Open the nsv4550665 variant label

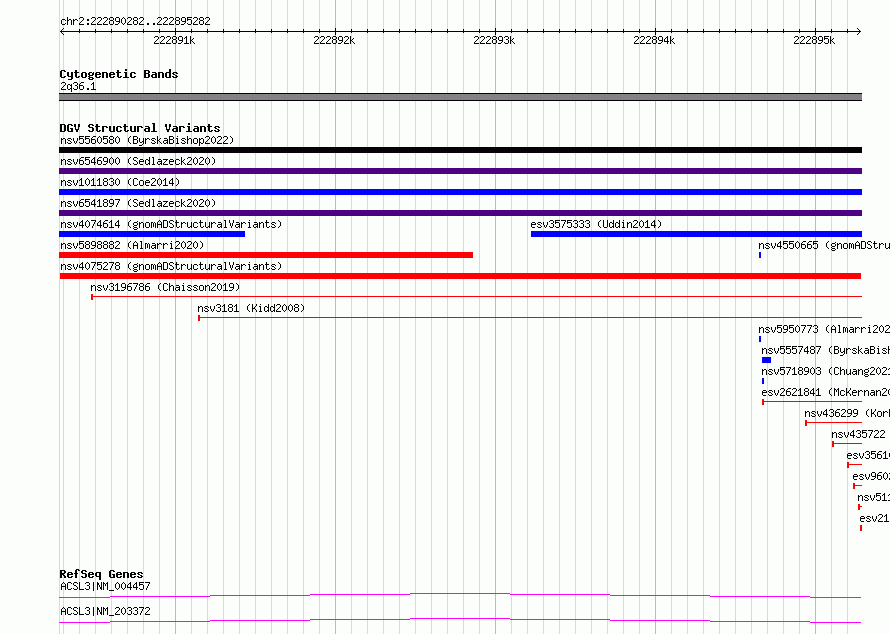tap(824, 245)
